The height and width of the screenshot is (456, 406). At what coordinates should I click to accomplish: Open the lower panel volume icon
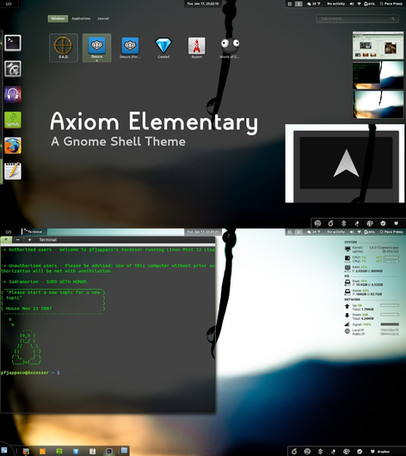click(x=352, y=232)
